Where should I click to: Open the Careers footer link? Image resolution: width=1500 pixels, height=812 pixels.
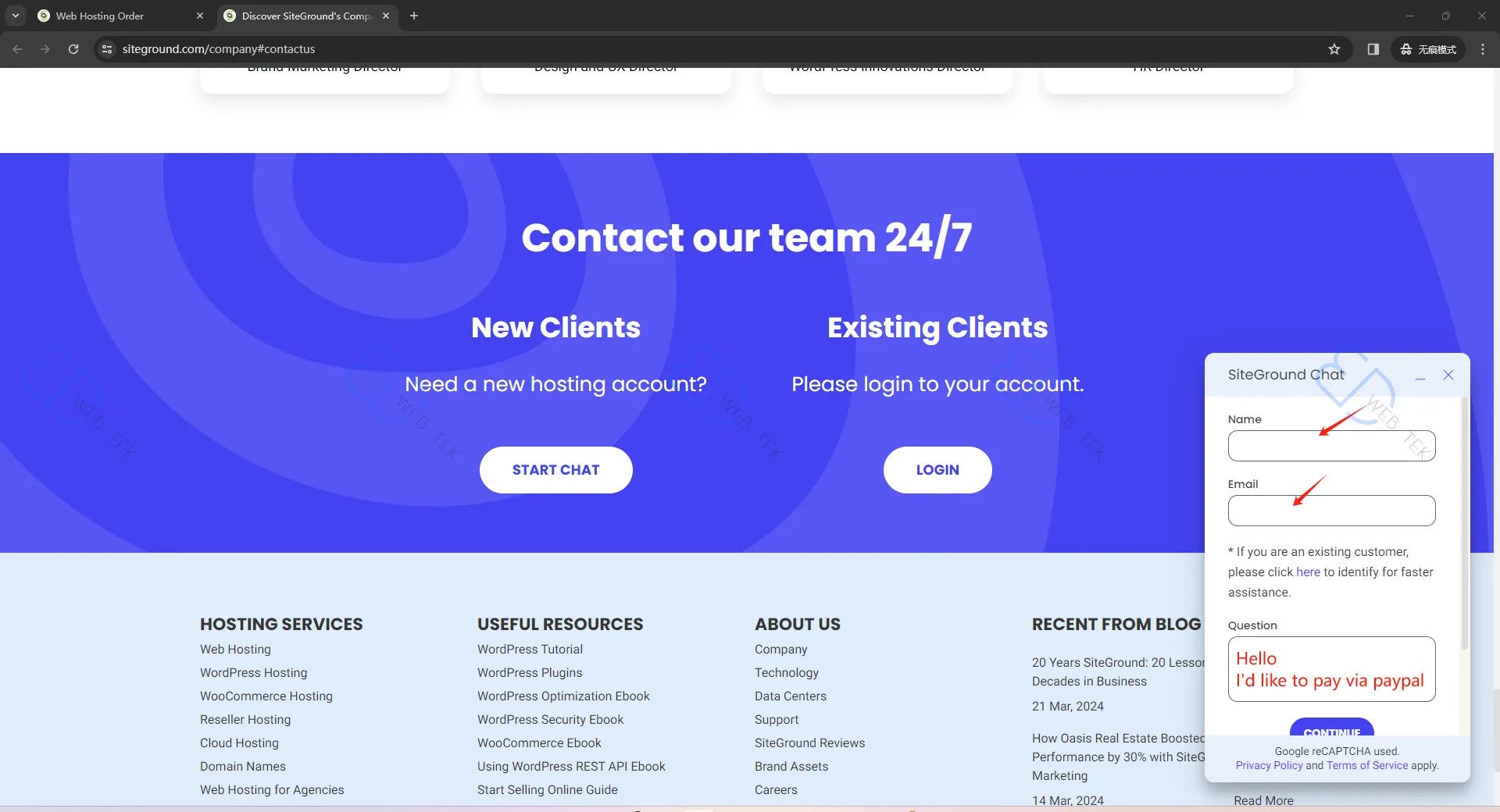click(x=776, y=789)
